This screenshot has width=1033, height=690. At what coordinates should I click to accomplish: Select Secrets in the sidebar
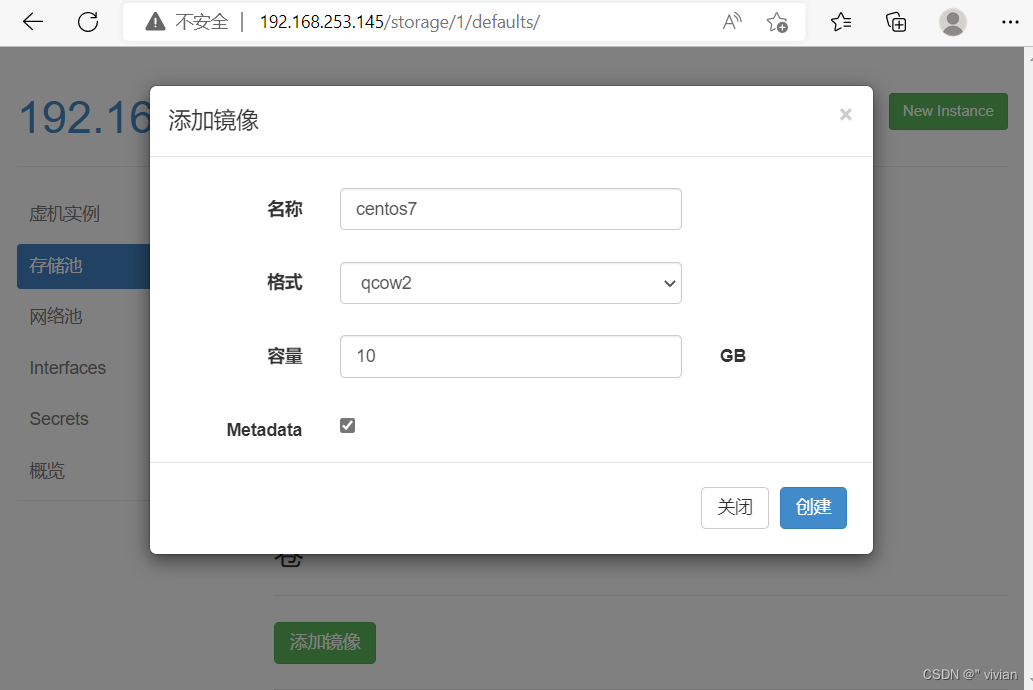tap(58, 419)
